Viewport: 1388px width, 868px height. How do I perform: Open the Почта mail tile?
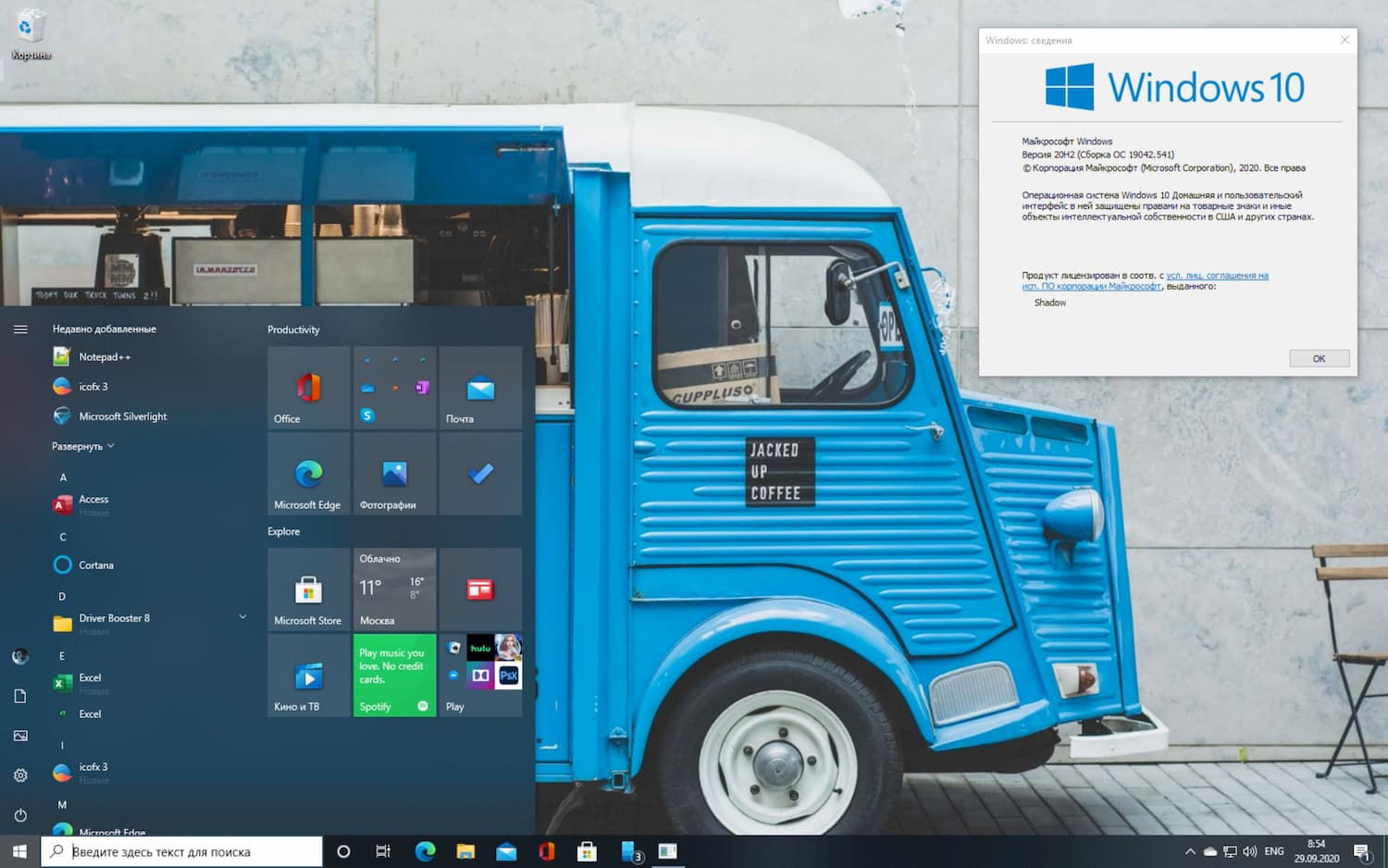point(480,388)
